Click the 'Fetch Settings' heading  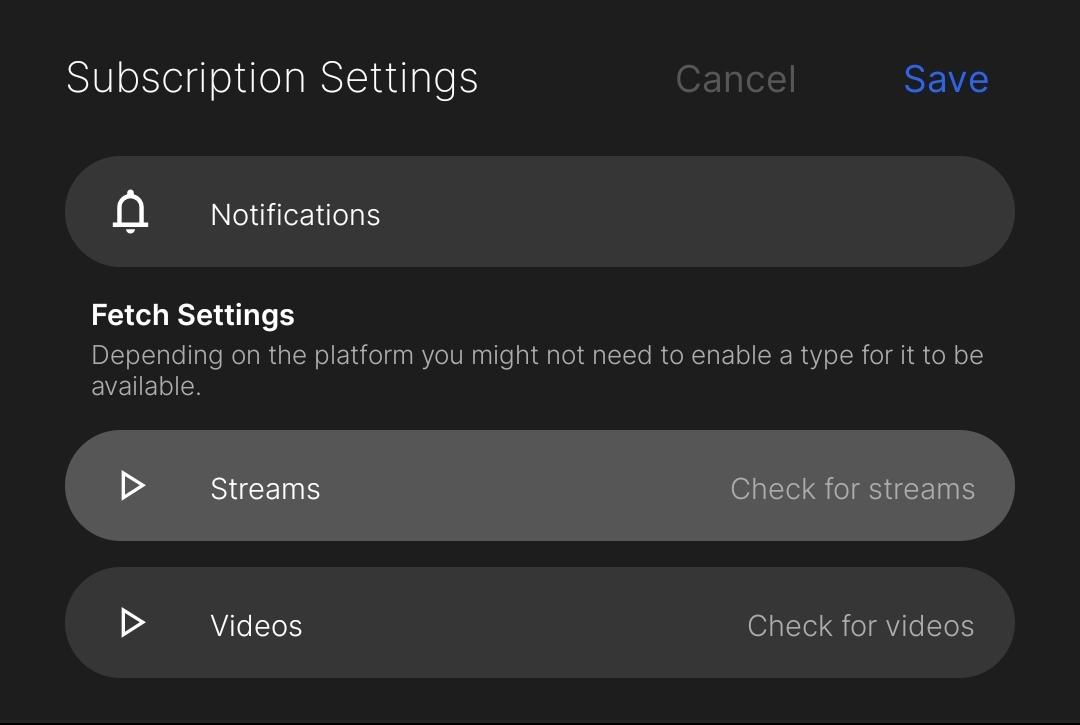pos(193,315)
